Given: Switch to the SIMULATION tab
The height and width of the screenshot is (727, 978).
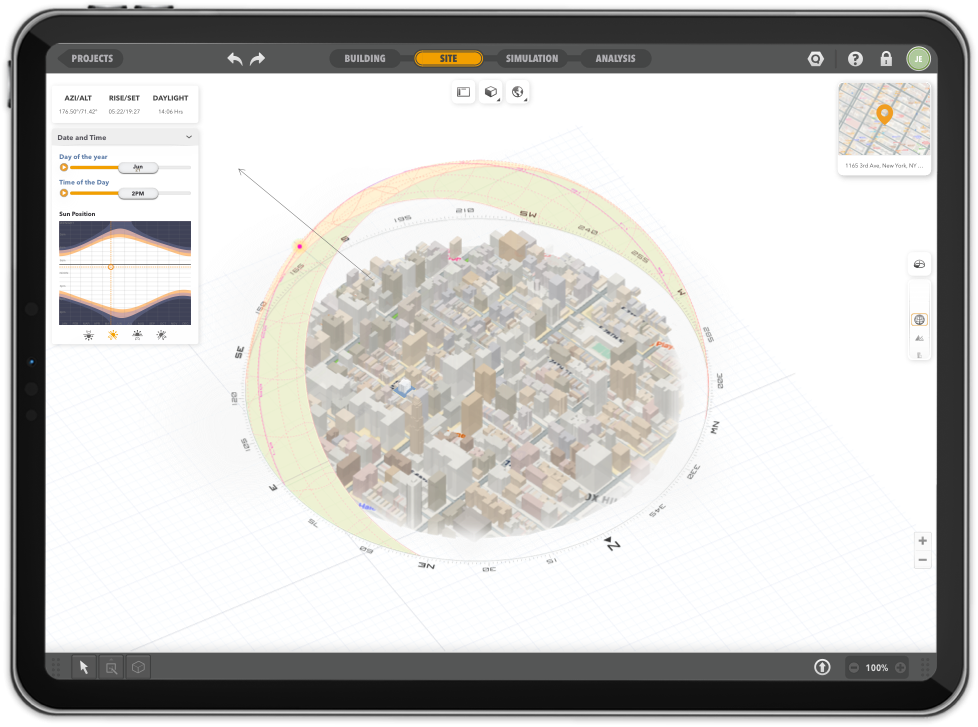Looking at the screenshot, I should [531, 58].
